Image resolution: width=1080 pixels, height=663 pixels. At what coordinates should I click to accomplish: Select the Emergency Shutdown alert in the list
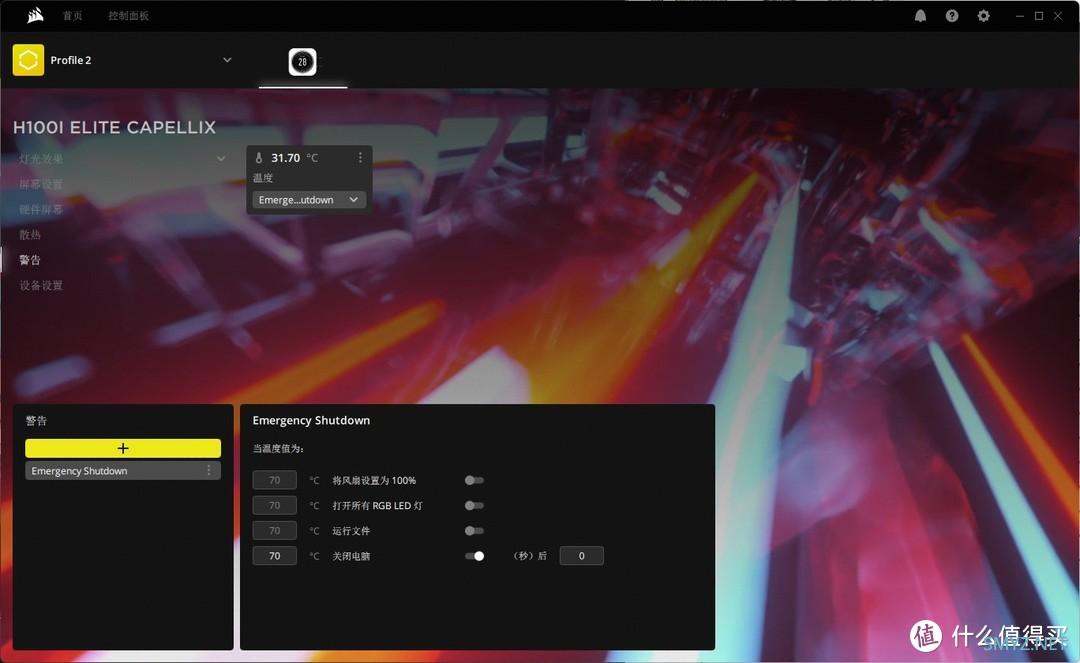tap(123, 470)
